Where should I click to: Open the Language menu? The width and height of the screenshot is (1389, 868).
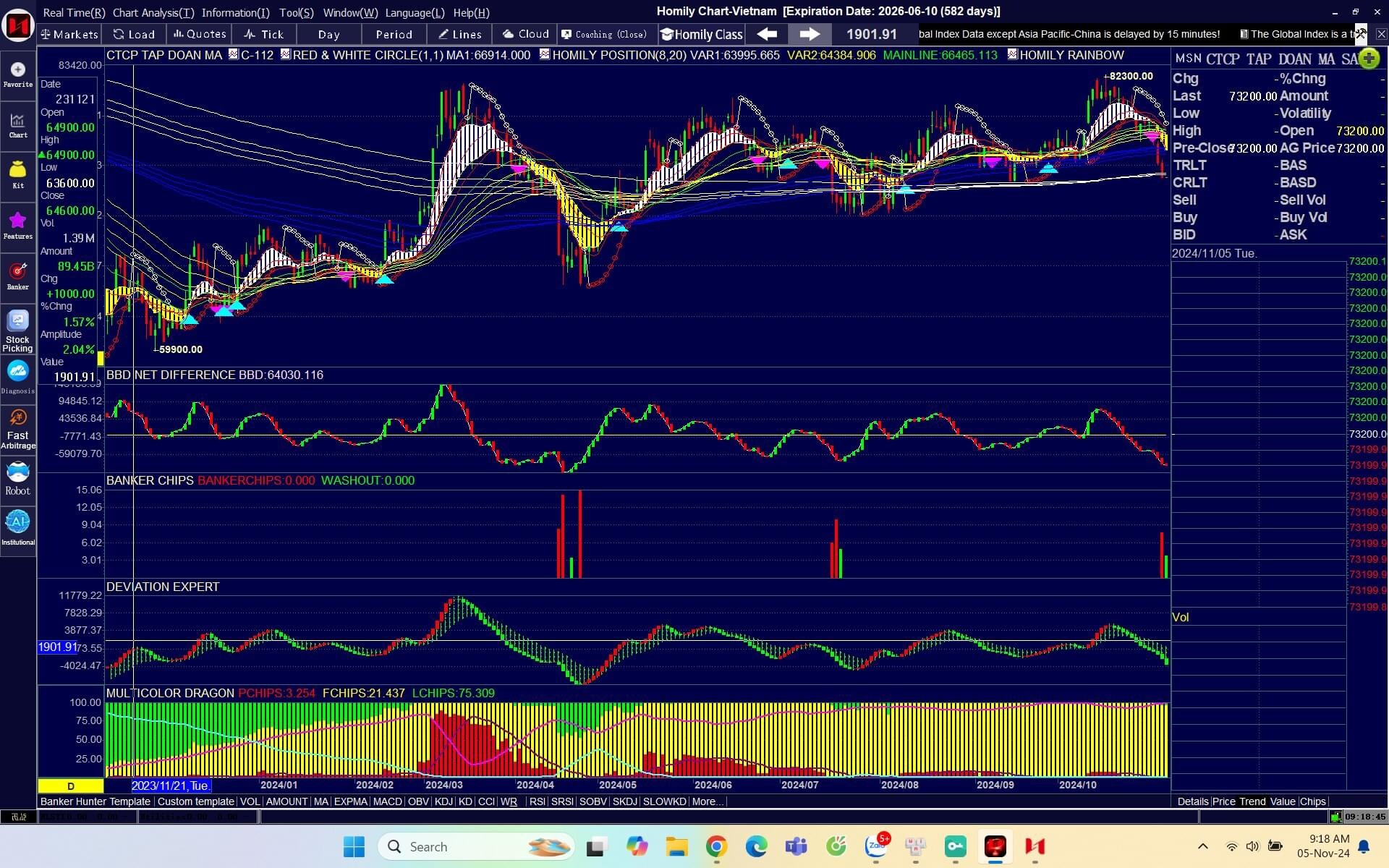tap(415, 12)
